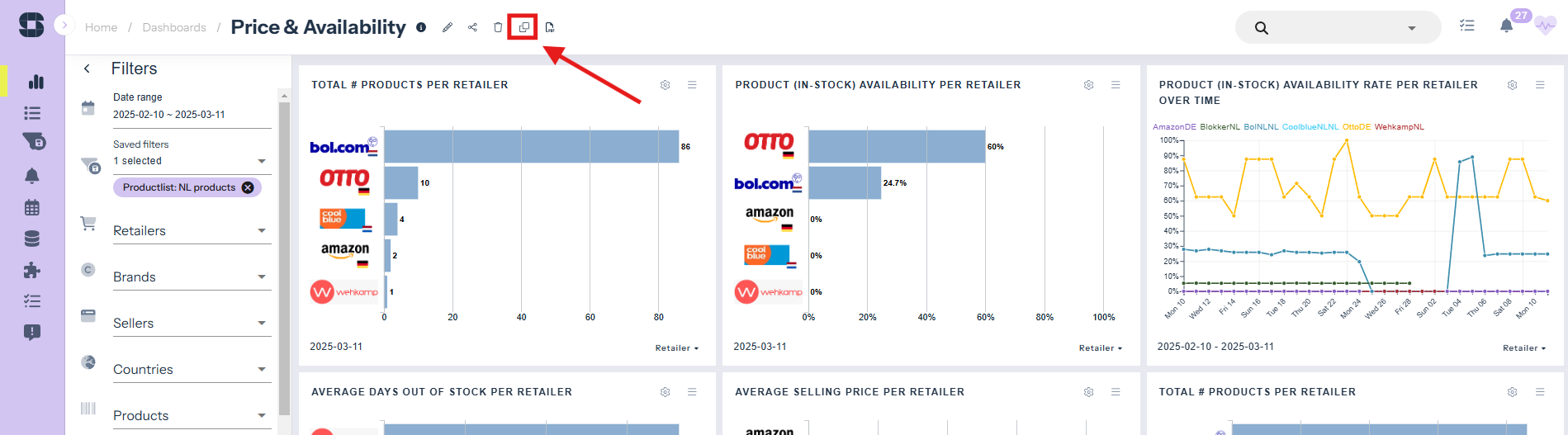Viewport: 1568px width, 435px height.
Task: Click the Date range field
Action: 192,115
